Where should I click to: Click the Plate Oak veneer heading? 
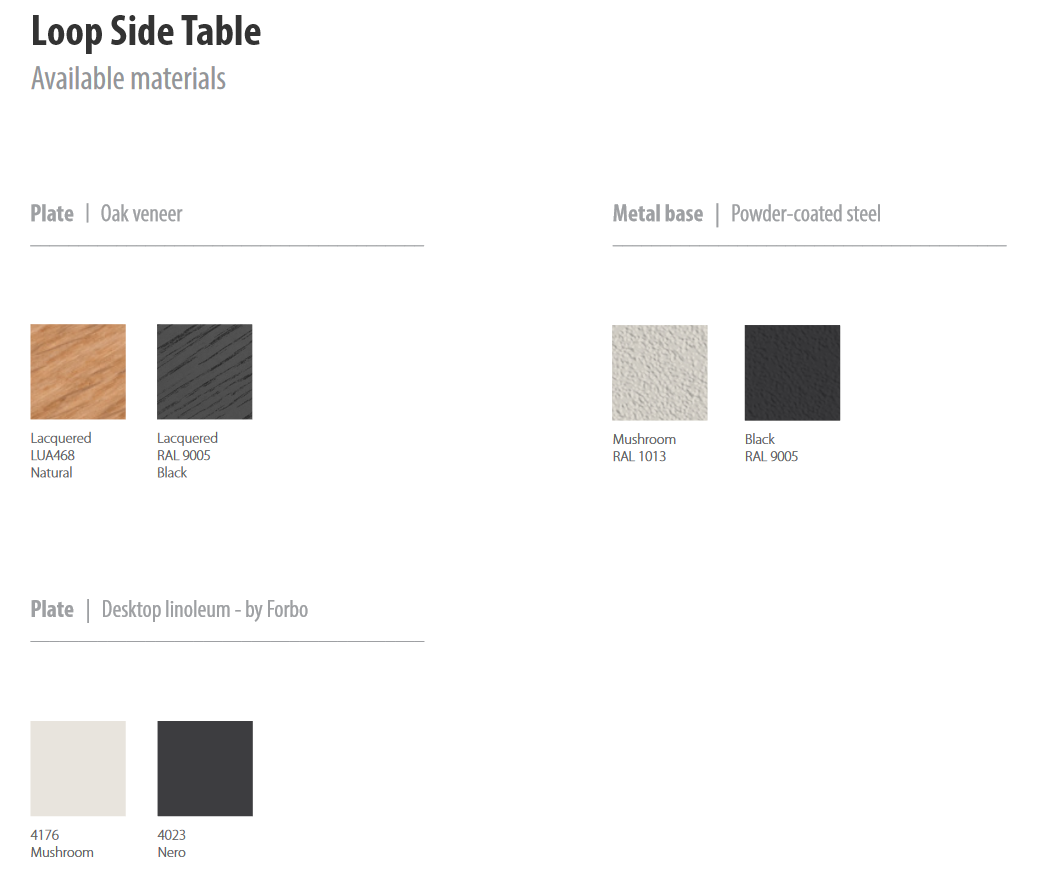click(107, 213)
